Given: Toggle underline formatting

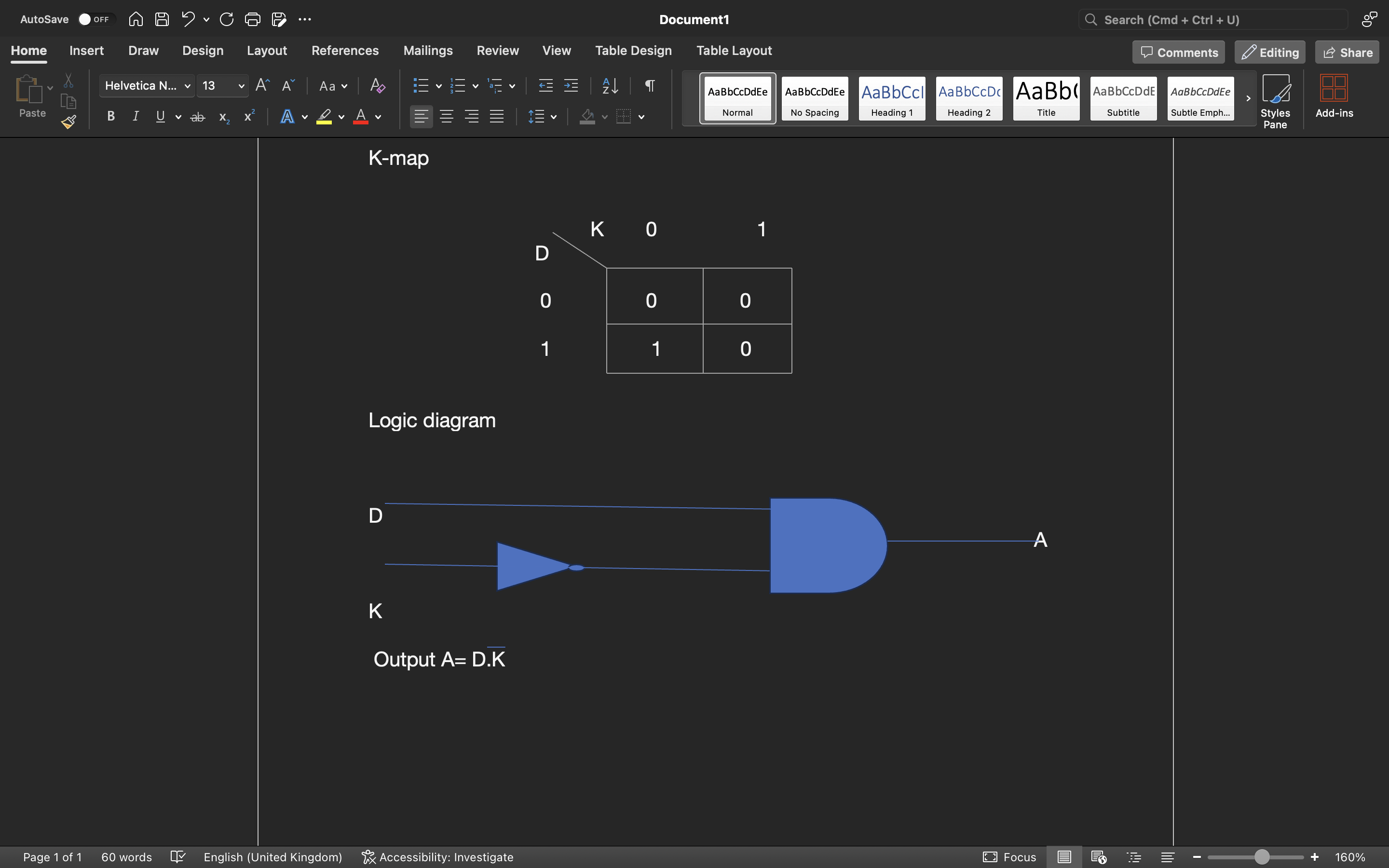Looking at the screenshot, I should (x=161, y=117).
